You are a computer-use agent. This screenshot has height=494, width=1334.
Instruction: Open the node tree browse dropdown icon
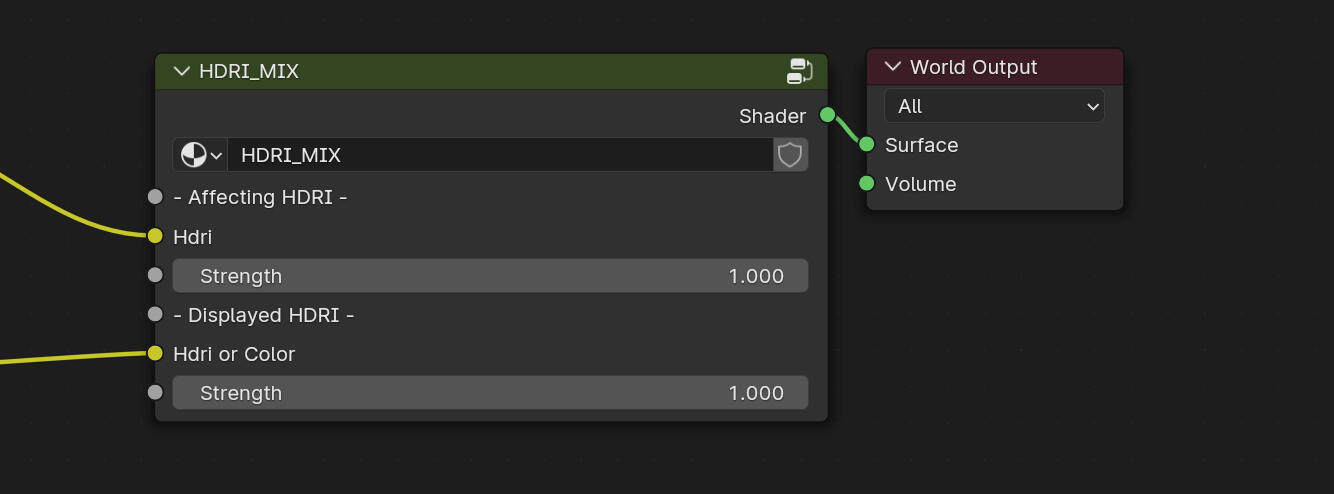(x=201, y=155)
